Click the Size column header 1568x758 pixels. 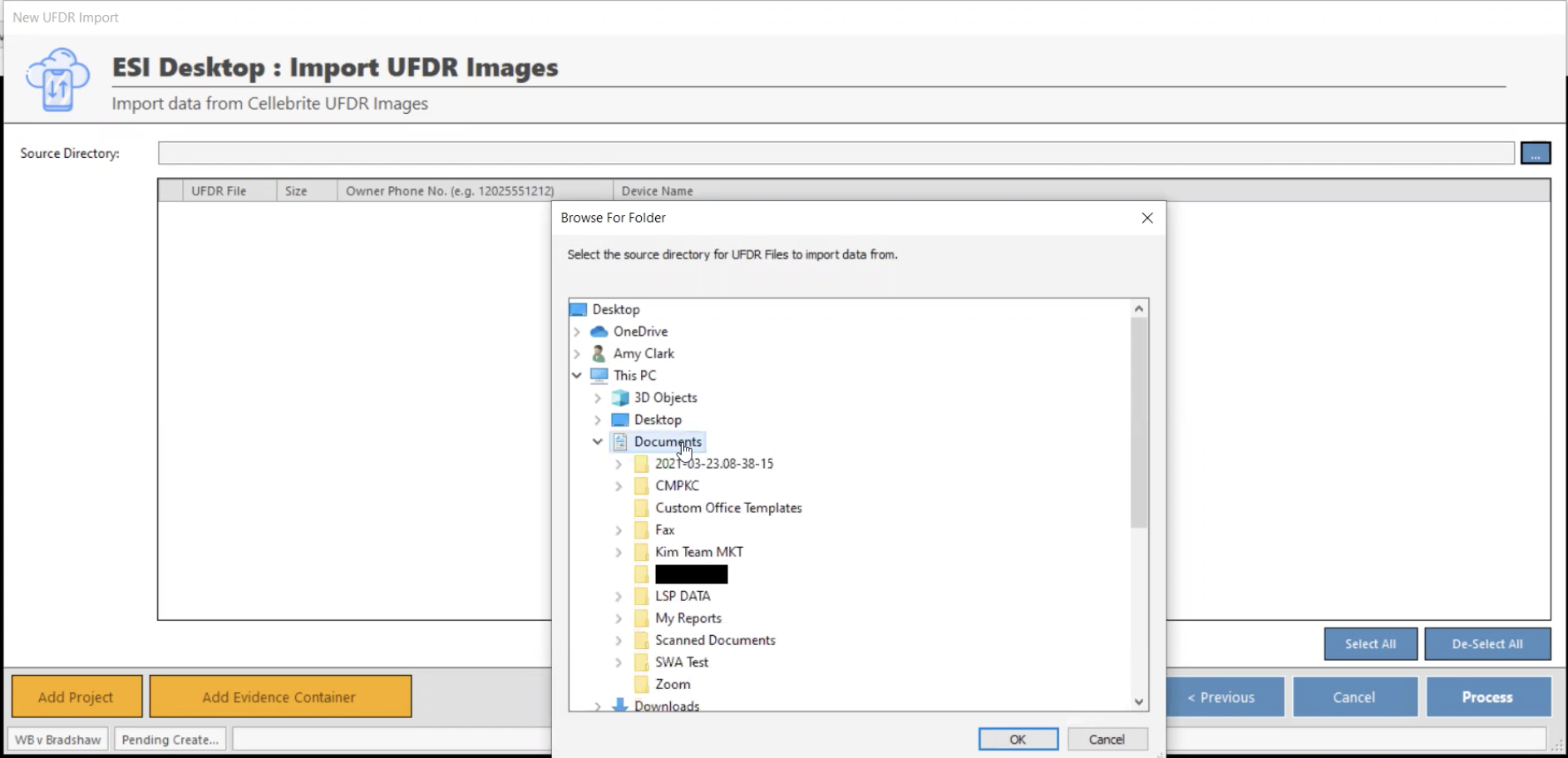click(x=307, y=191)
